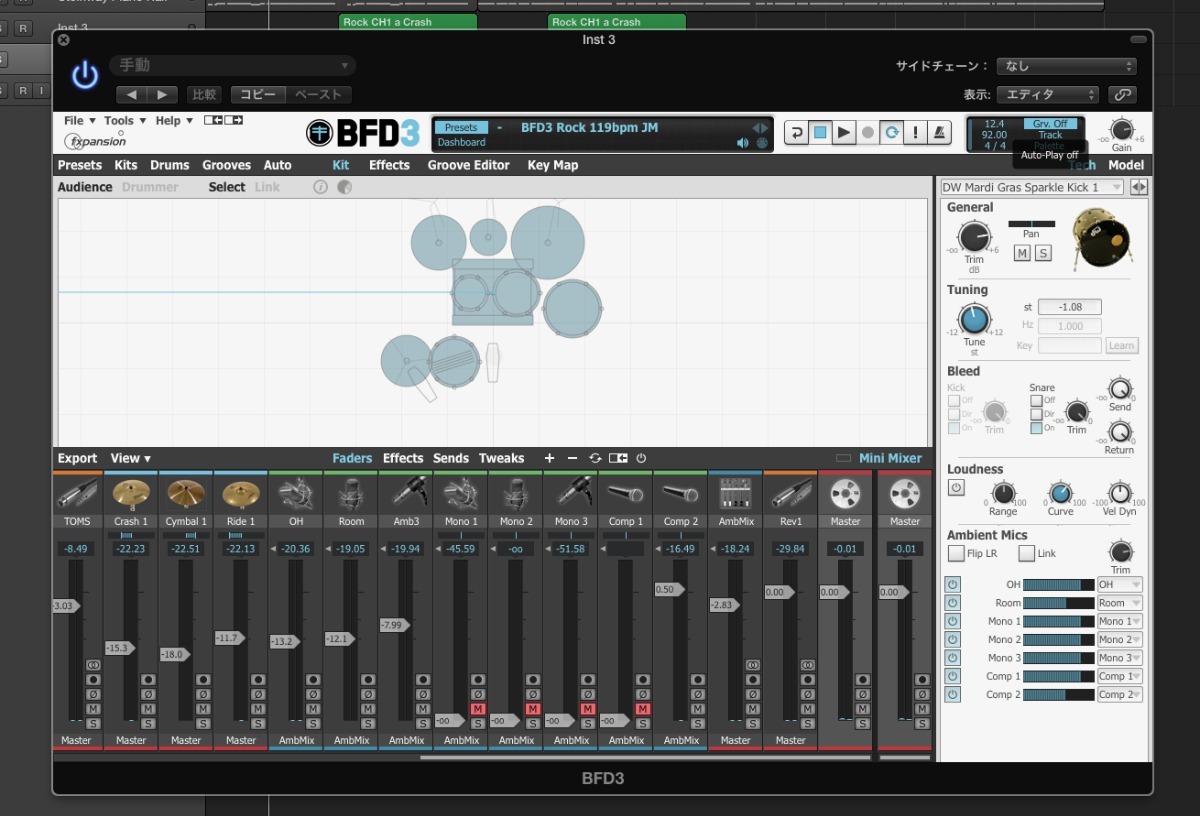Screen dimensions: 1200x816
Task: Select the Rev1 channel icon
Action: [x=790, y=493]
